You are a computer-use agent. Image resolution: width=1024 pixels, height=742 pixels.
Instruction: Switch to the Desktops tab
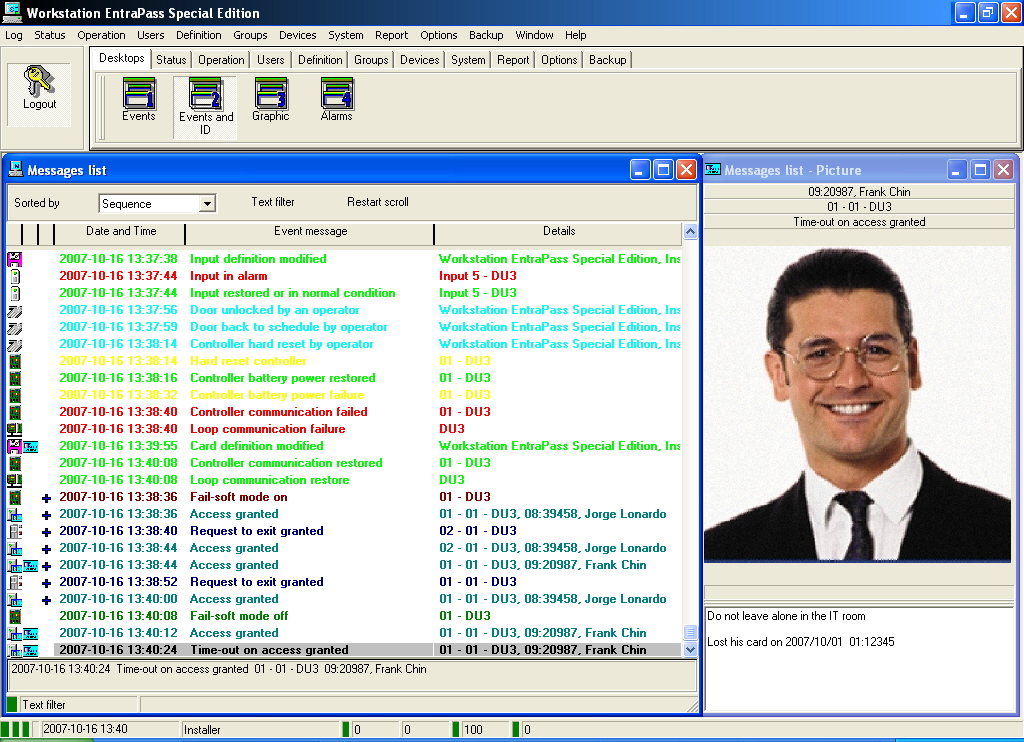point(121,58)
